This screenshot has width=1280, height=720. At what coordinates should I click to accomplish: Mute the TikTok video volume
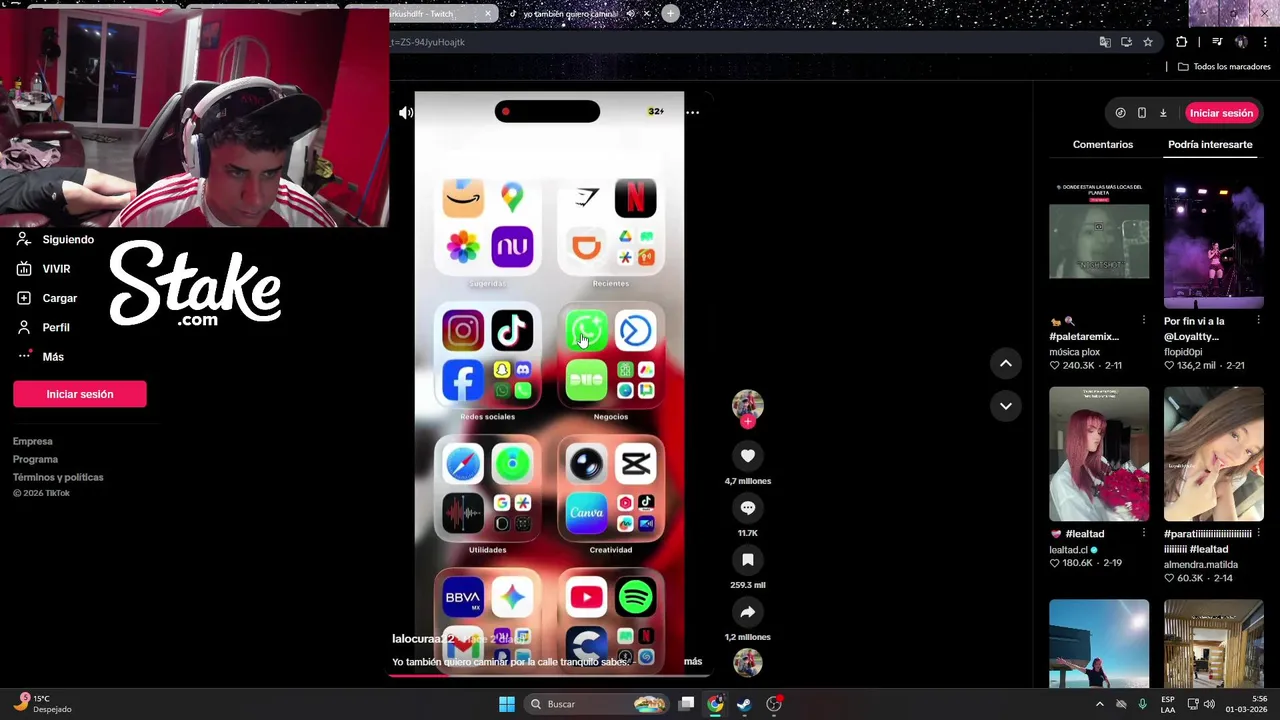click(406, 113)
